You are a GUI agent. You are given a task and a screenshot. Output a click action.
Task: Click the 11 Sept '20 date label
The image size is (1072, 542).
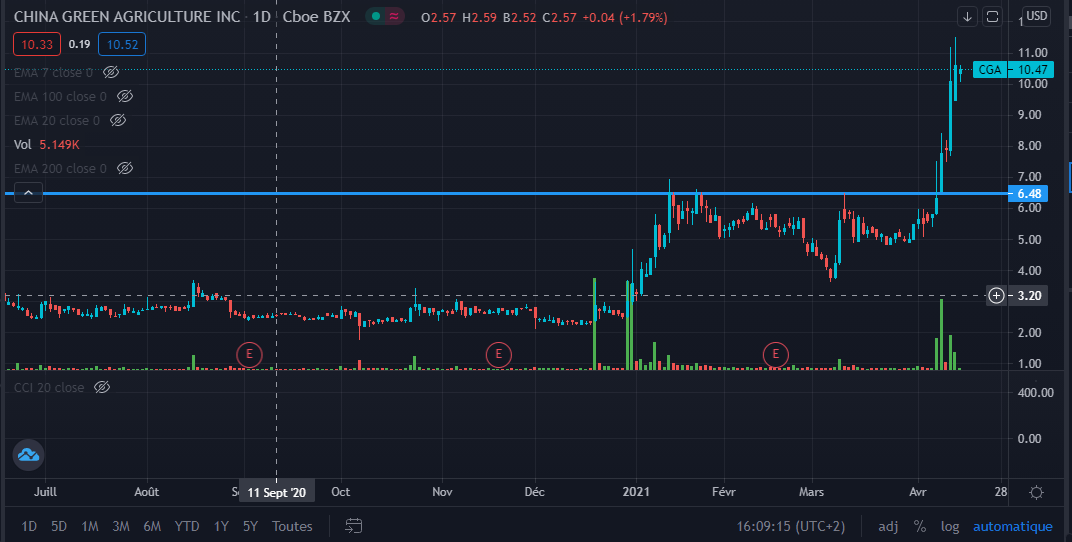coord(276,493)
